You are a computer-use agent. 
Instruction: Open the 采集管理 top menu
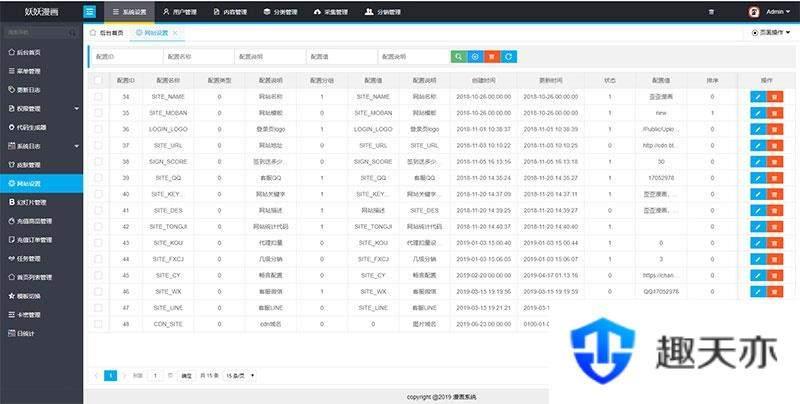[x=331, y=12]
